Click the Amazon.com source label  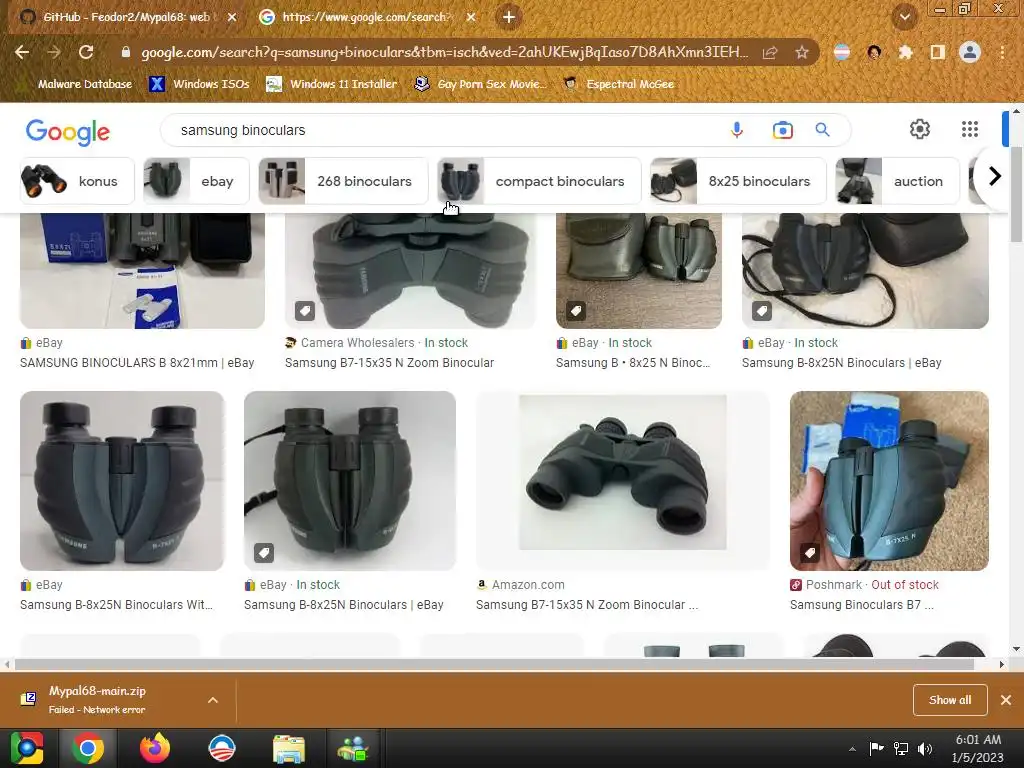pyautogui.click(x=528, y=585)
